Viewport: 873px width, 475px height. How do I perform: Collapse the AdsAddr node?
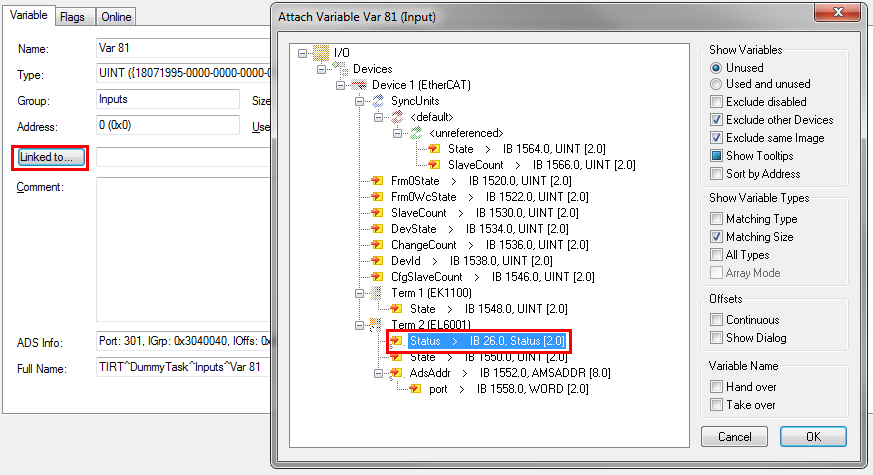point(378,373)
